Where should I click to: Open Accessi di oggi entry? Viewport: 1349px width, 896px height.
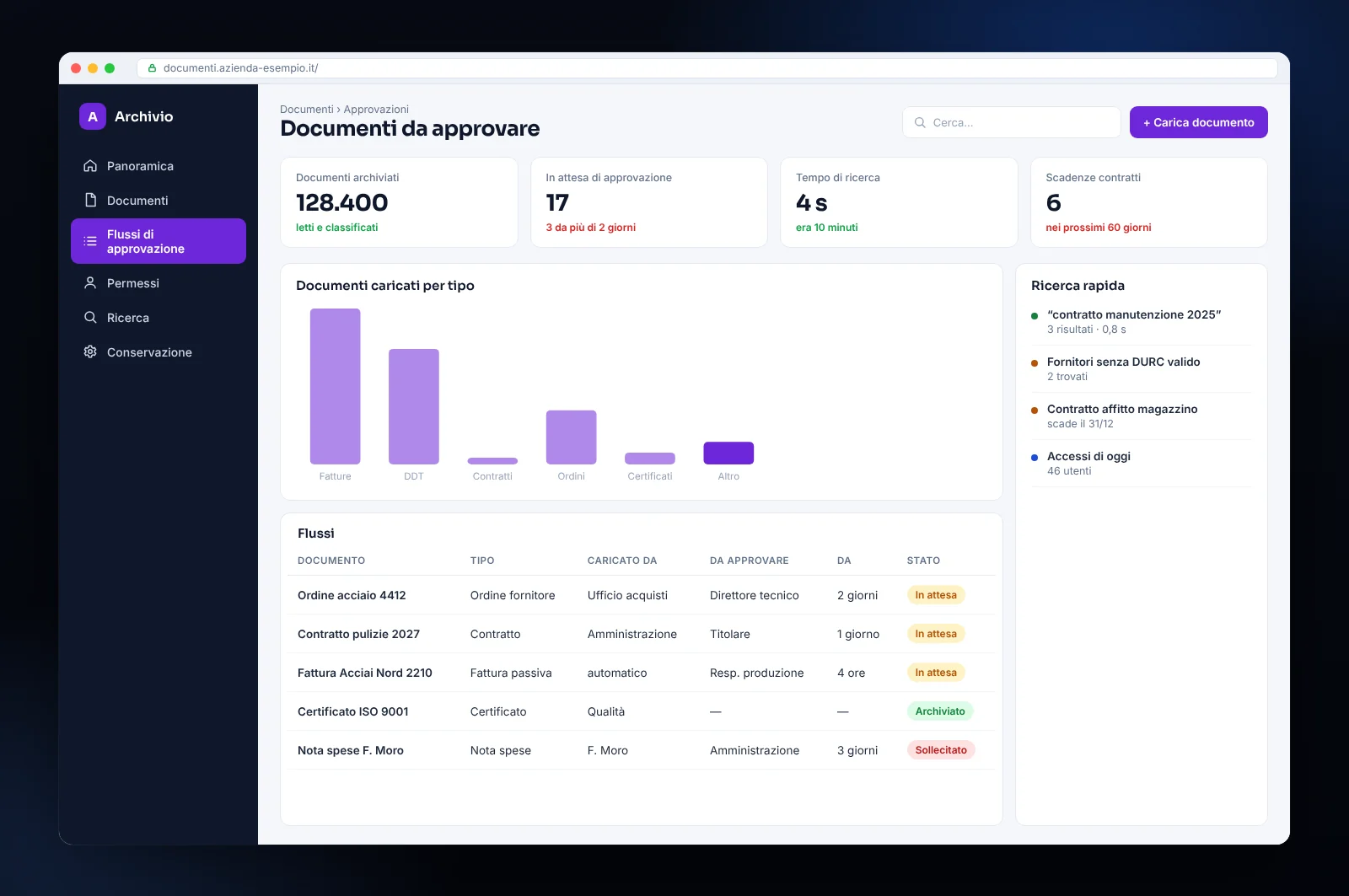[x=1142, y=463]
